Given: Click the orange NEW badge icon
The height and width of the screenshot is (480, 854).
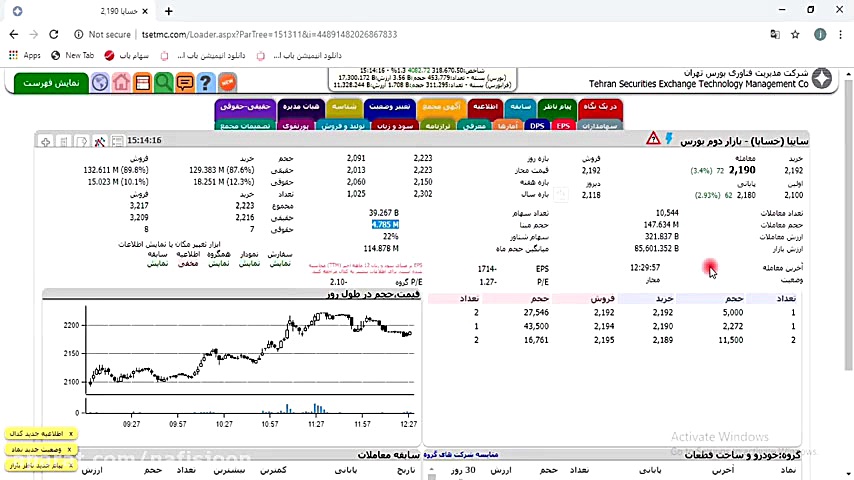Looking at the screenshot, I should pyautogui.click(x=227, y=83).
